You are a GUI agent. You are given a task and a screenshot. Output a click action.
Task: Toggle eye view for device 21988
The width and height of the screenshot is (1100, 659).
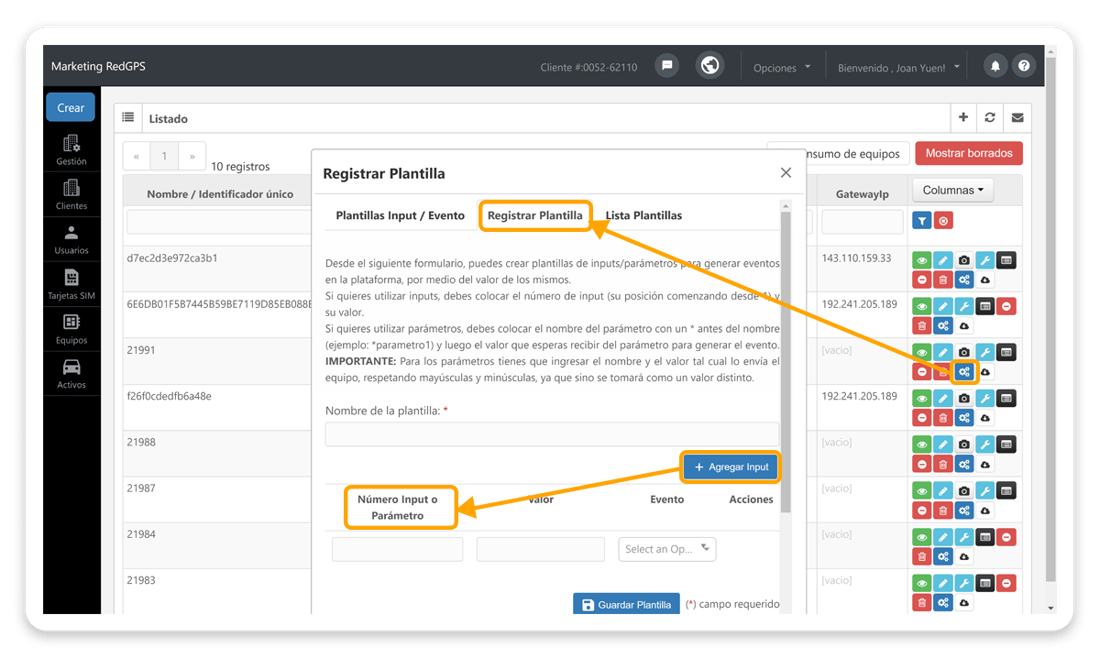pyautogui.click(x=922, y=444)
